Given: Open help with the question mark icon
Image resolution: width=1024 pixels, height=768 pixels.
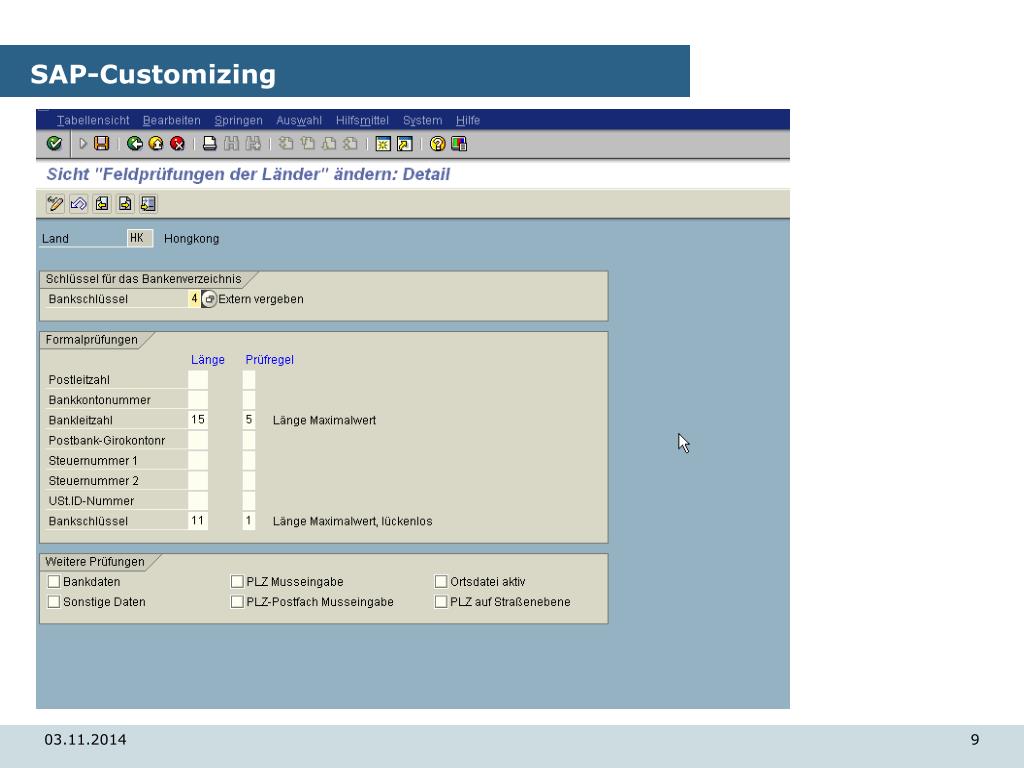Looking at the screenshot, I should tap(438, 144).
